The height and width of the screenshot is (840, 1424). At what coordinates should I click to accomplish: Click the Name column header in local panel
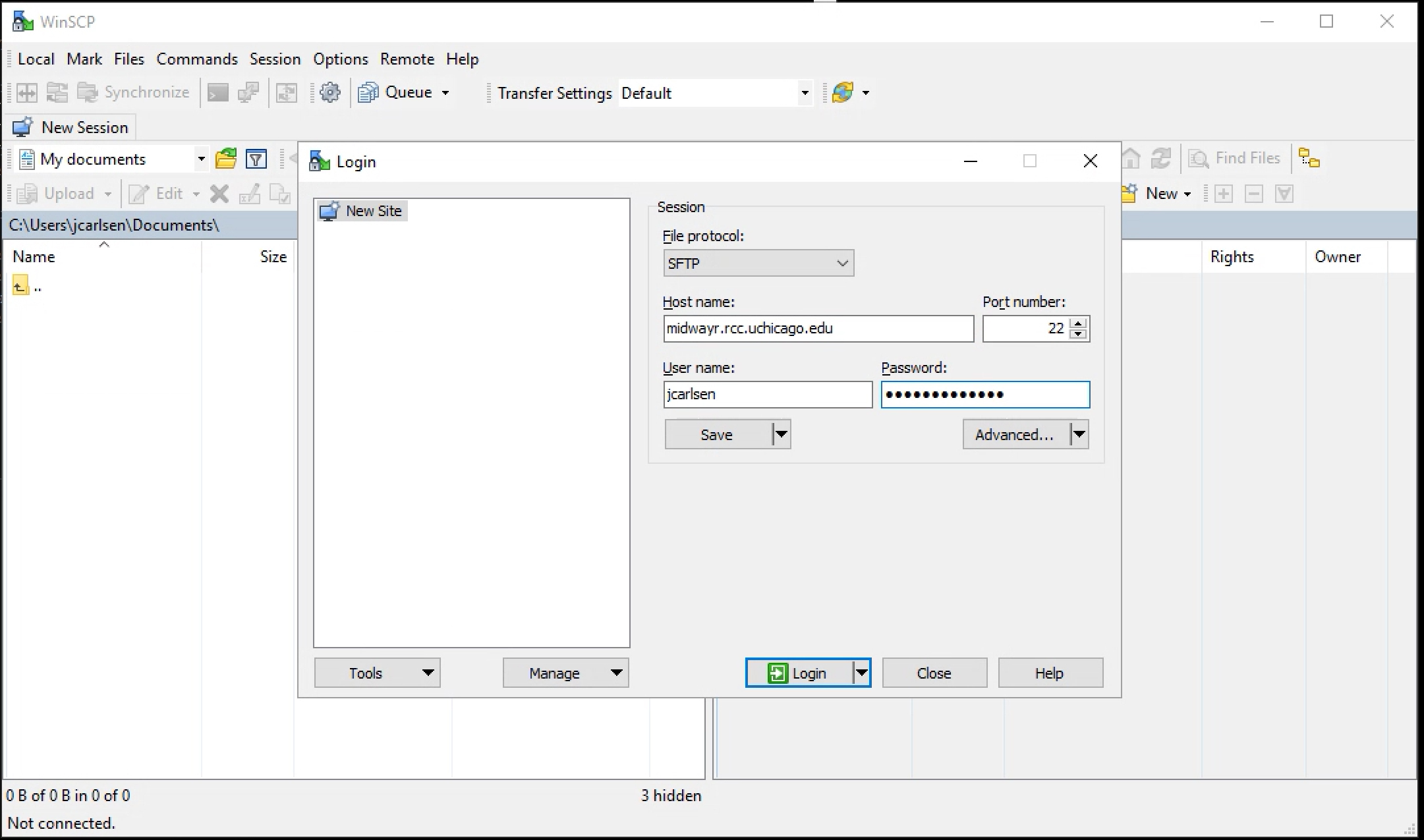point(103,256)
